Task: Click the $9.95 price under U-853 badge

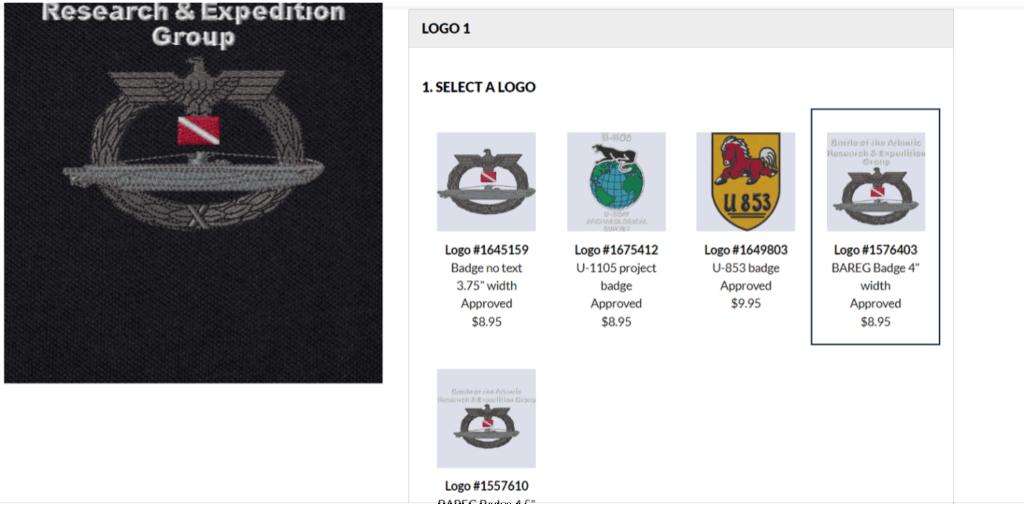Action: pos(746,303)
